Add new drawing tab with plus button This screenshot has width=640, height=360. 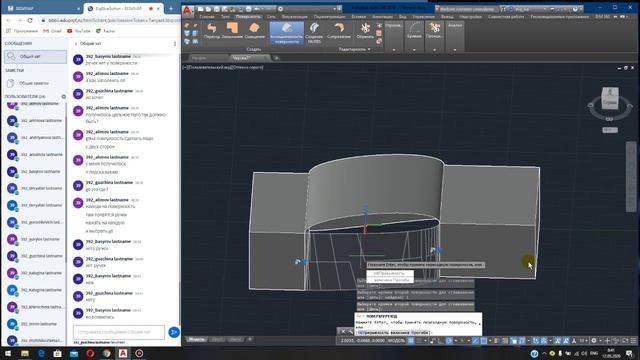[276, 58]
